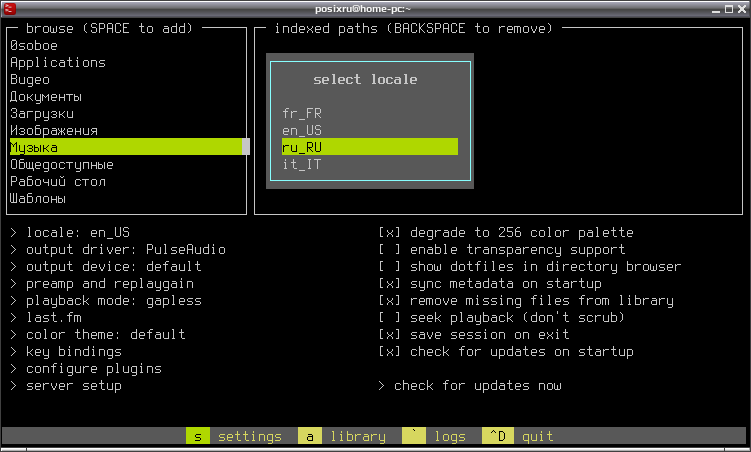The image size is (751, 452).
Task: Click the 's' shortcut key badge
Action: tap(198, 436)
